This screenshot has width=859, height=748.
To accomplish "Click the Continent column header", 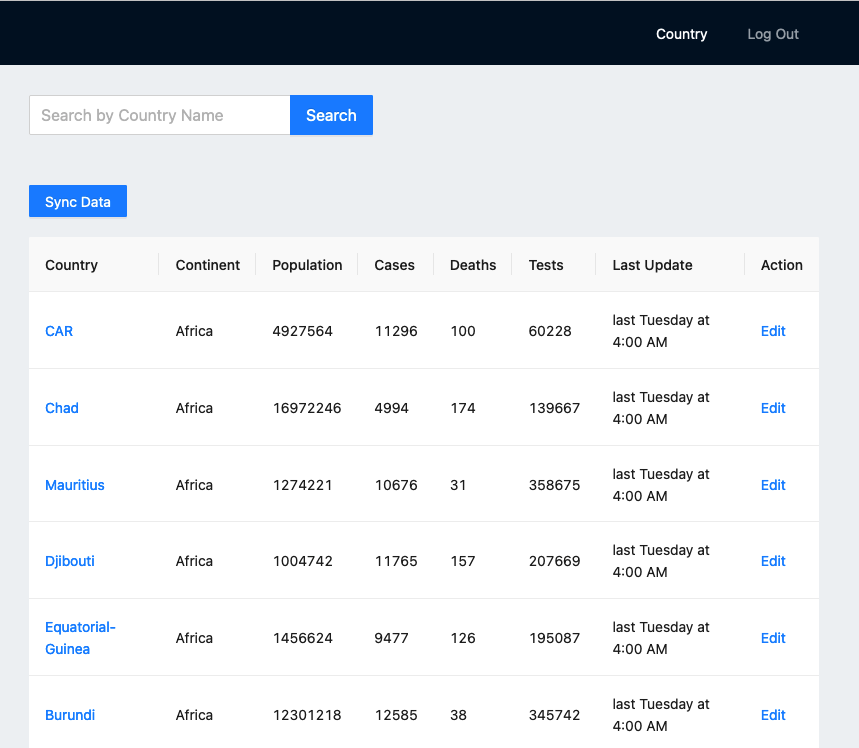I will [x=208, y=265].
